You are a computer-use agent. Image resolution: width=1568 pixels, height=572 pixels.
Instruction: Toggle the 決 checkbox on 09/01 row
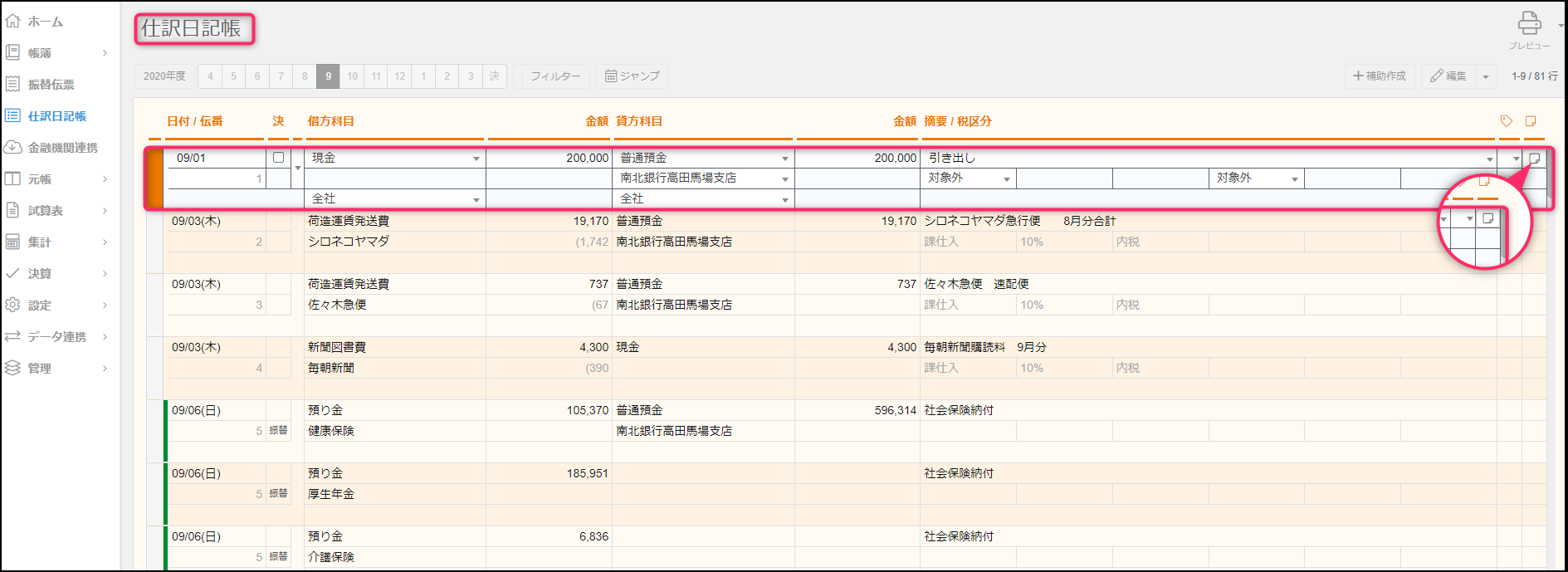pyautogui.click(x=278, y=157)
